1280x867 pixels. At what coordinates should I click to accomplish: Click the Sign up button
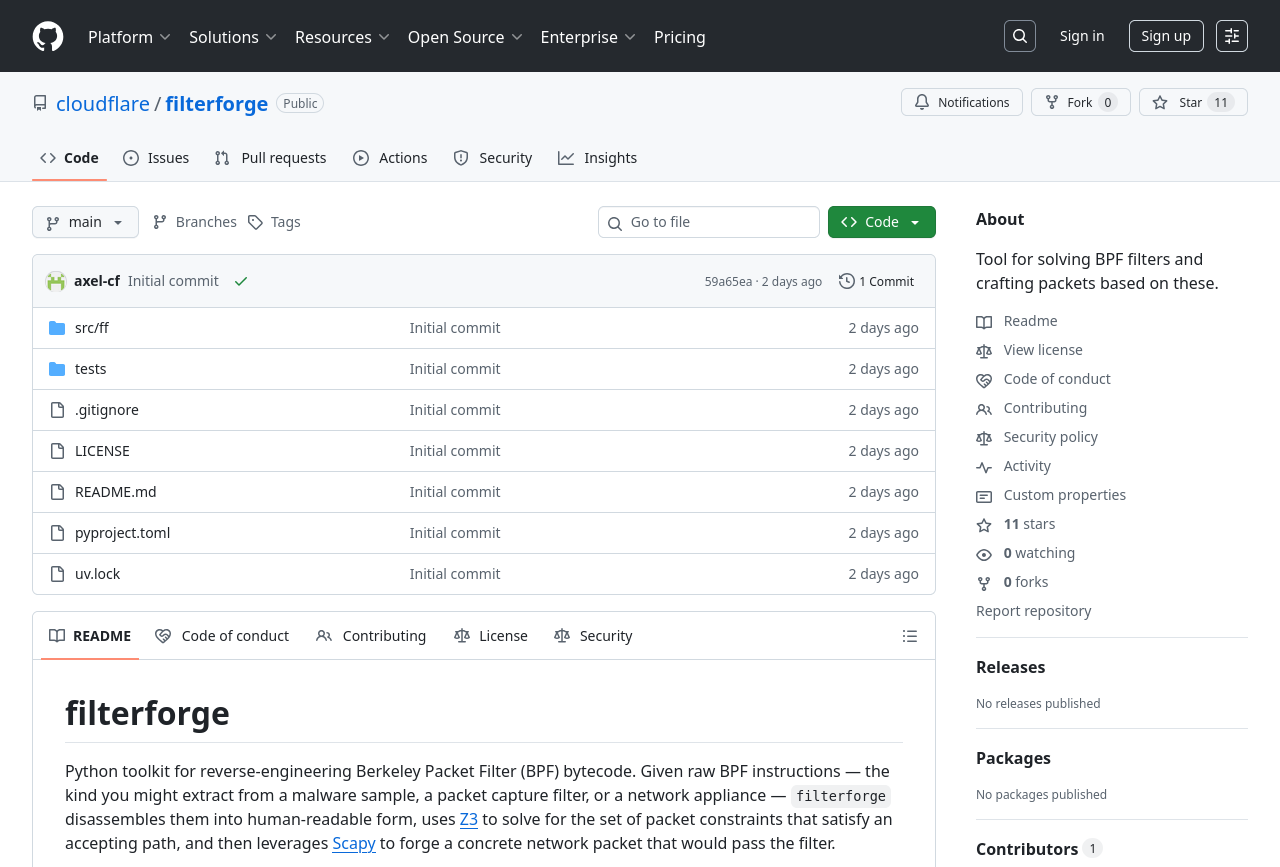1165,36
